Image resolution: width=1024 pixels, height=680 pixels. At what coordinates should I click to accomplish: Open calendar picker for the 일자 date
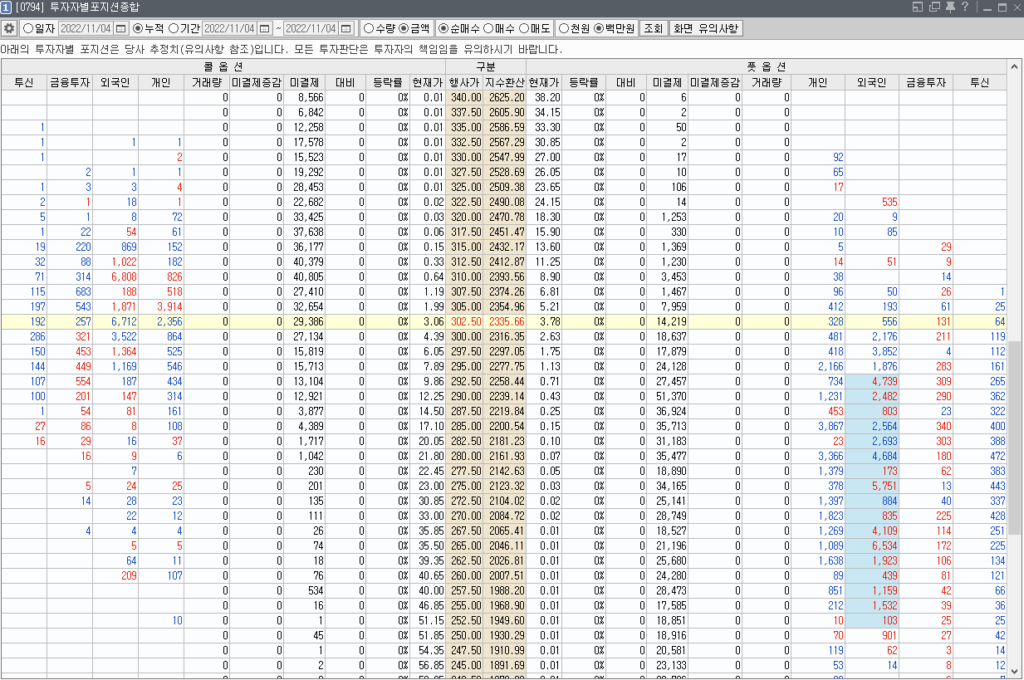pos(121,28)
